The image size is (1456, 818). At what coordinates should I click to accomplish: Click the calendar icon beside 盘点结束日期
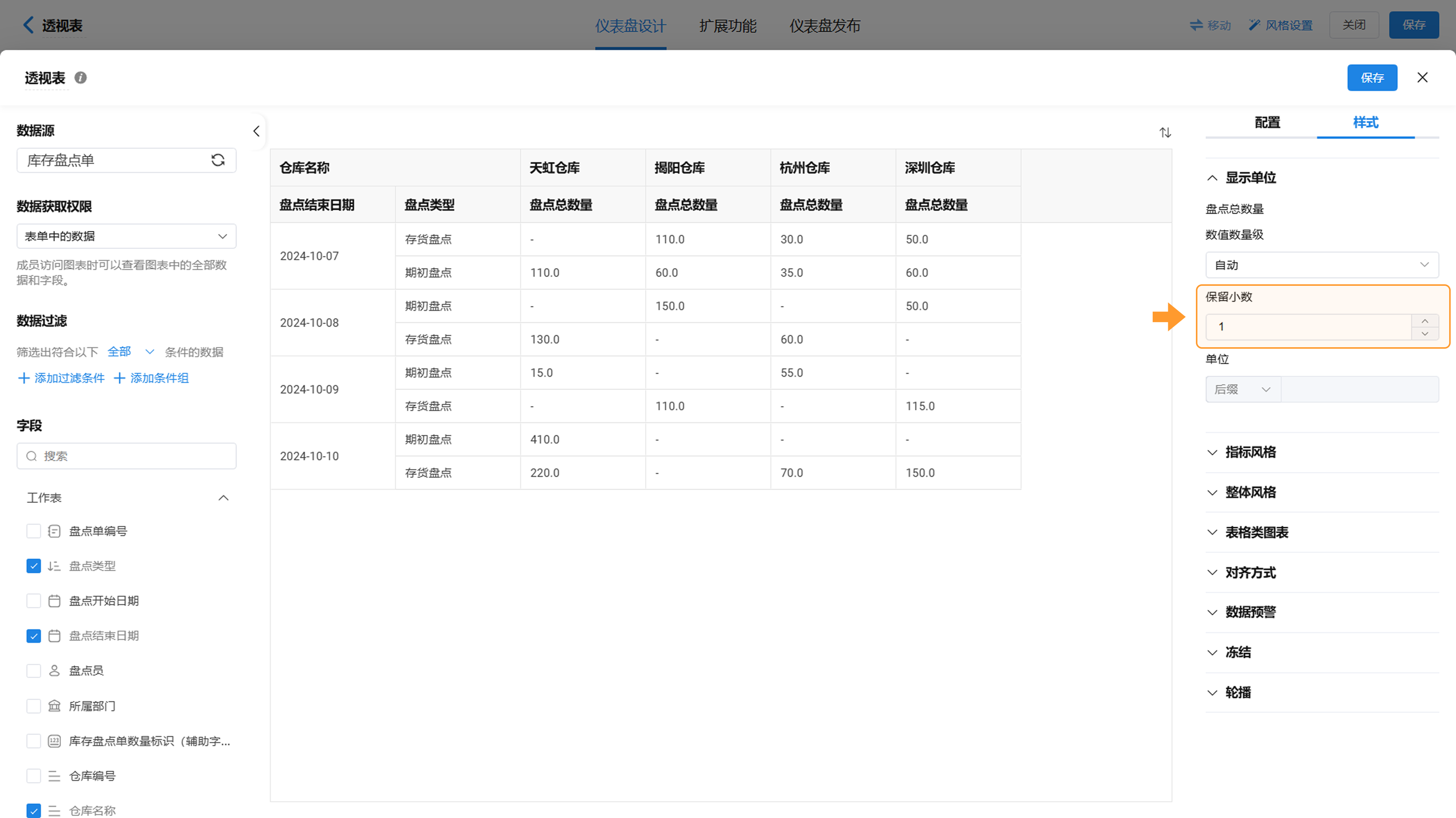coord(54,636)
